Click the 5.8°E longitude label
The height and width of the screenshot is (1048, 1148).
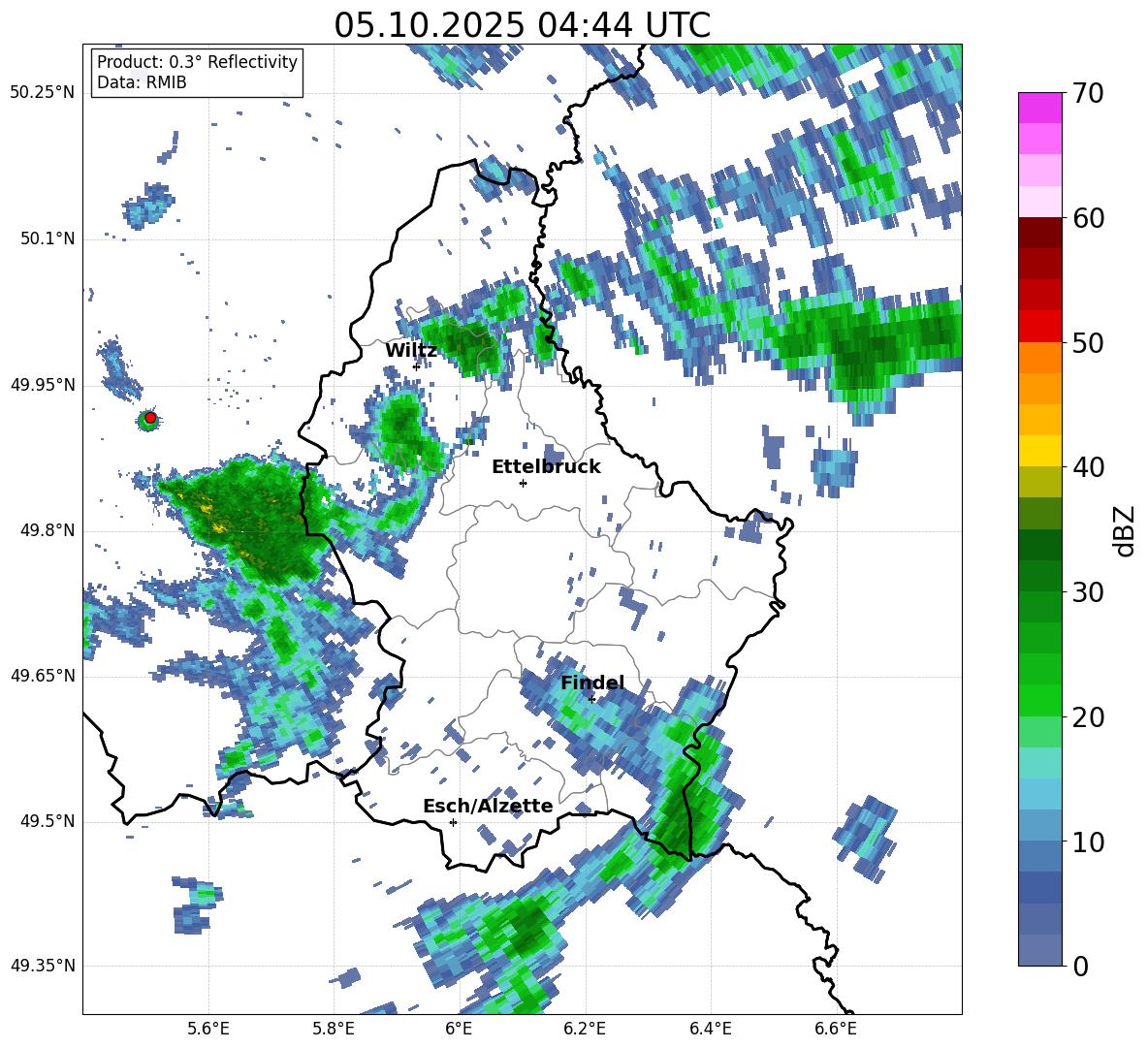[334, 1030]
